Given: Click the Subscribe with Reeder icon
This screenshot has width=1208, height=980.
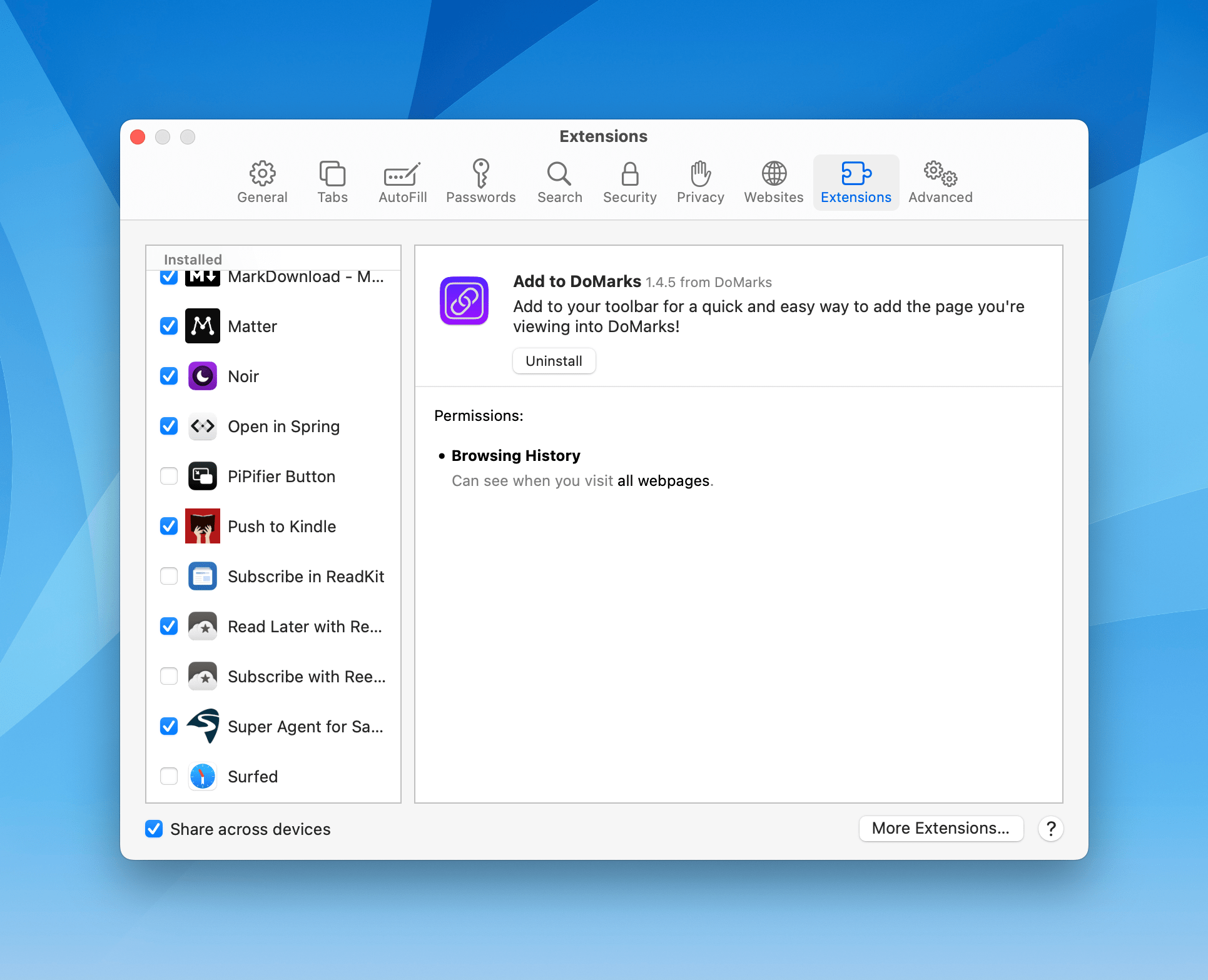Looking at the screenshot, I should 203,676.
